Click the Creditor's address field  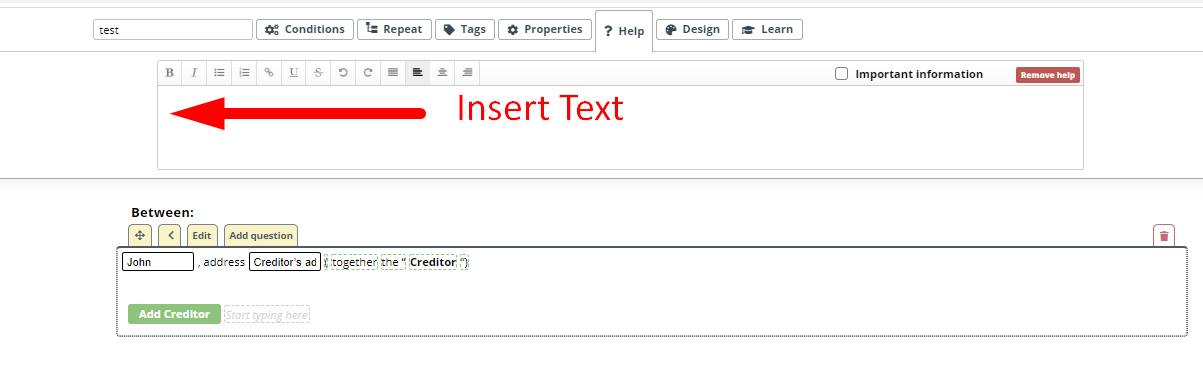click(x=285, y=262)
